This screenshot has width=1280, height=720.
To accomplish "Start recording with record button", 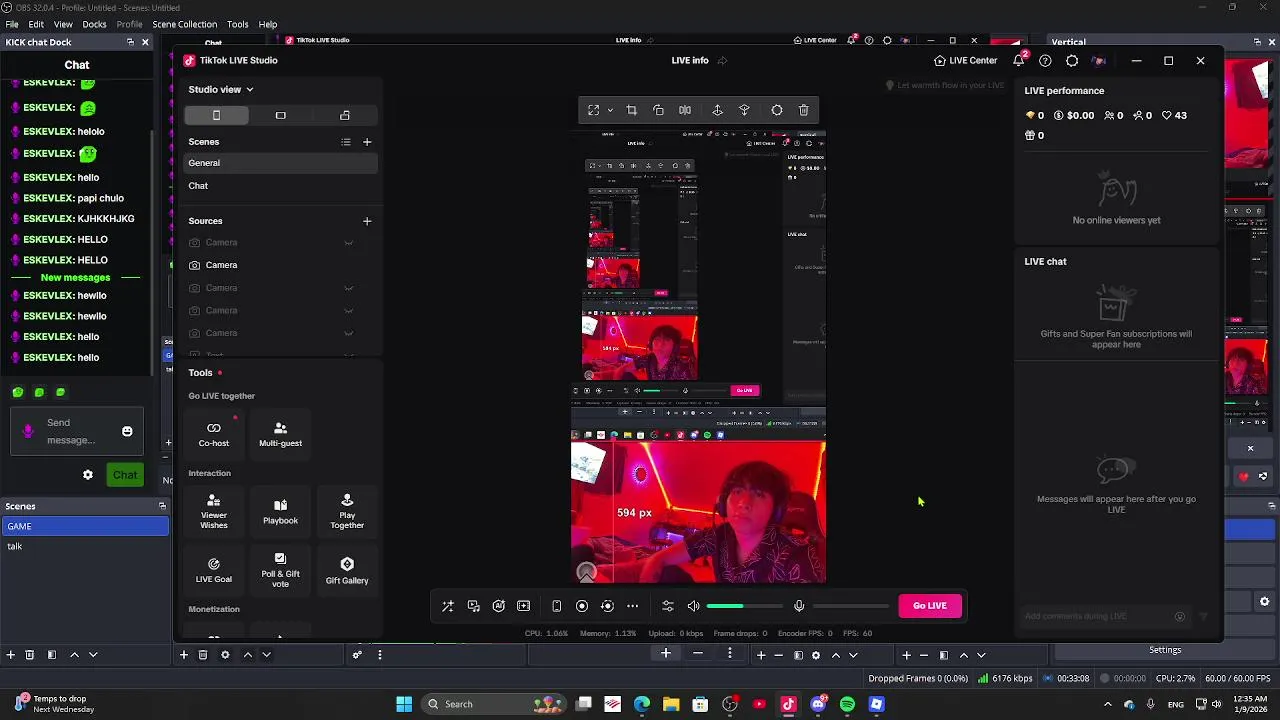I will (x=582, y=606).
